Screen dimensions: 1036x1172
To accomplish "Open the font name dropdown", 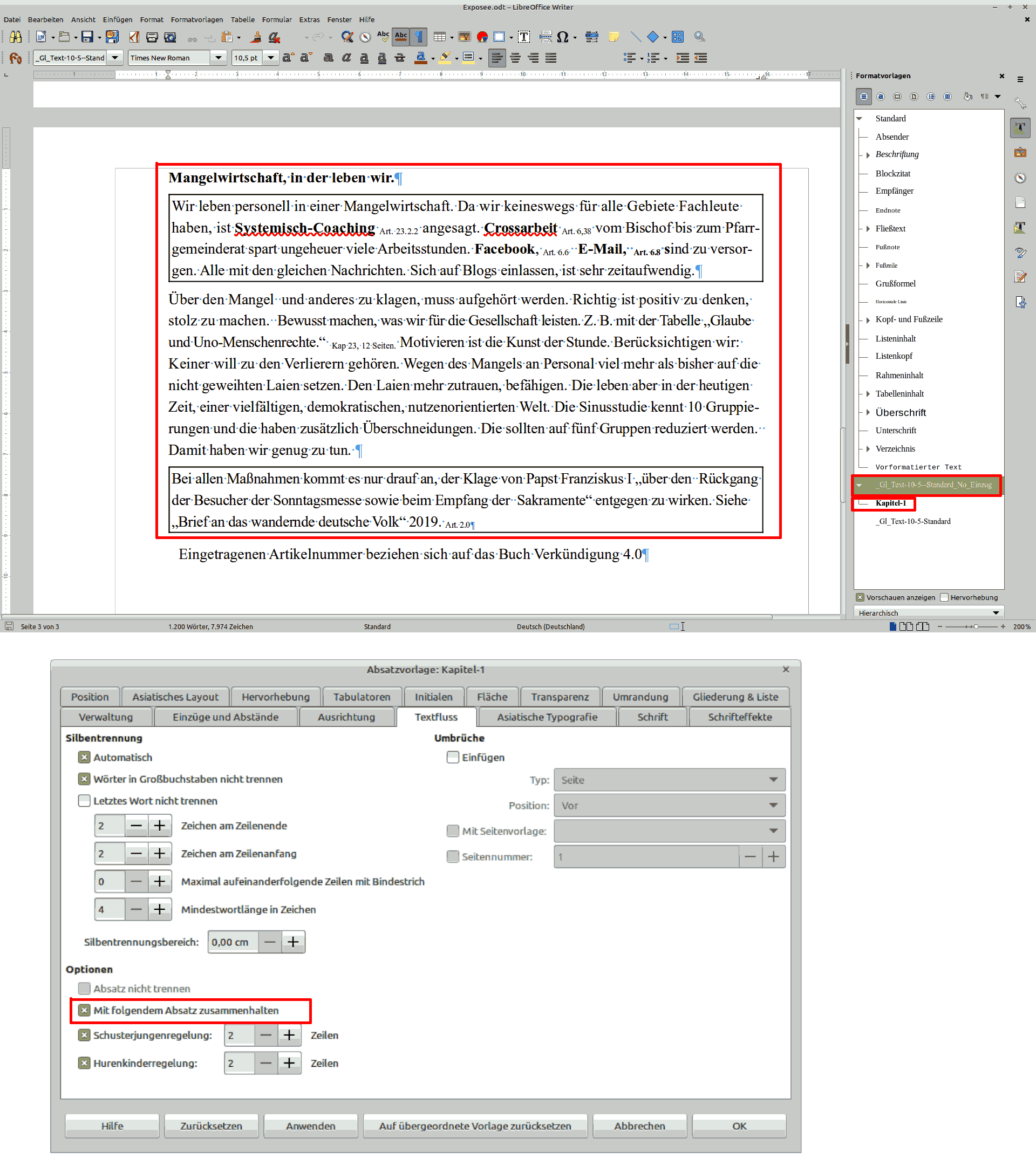I will click(x=218, y=58).
